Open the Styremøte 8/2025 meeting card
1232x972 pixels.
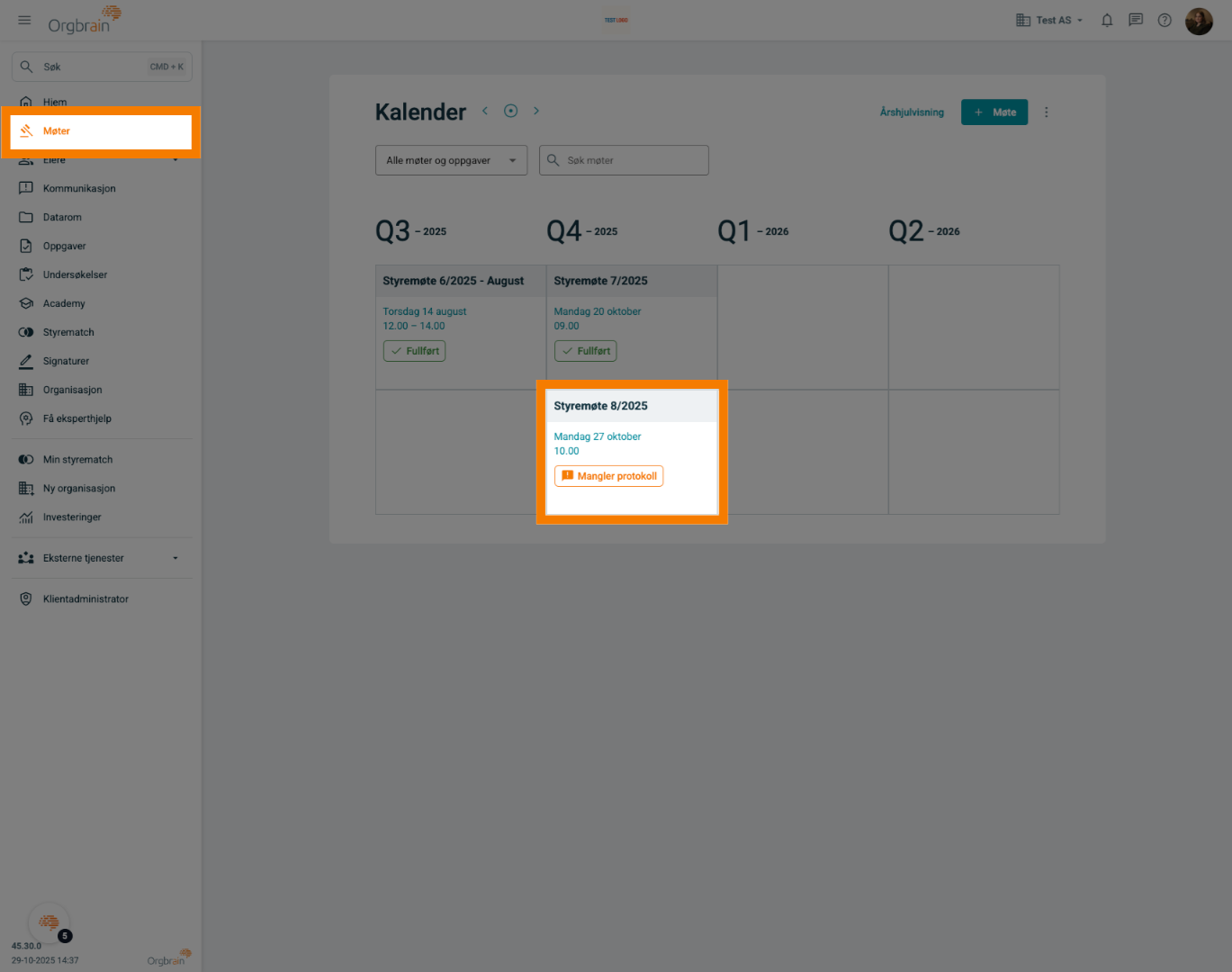[x=632, y=452]
